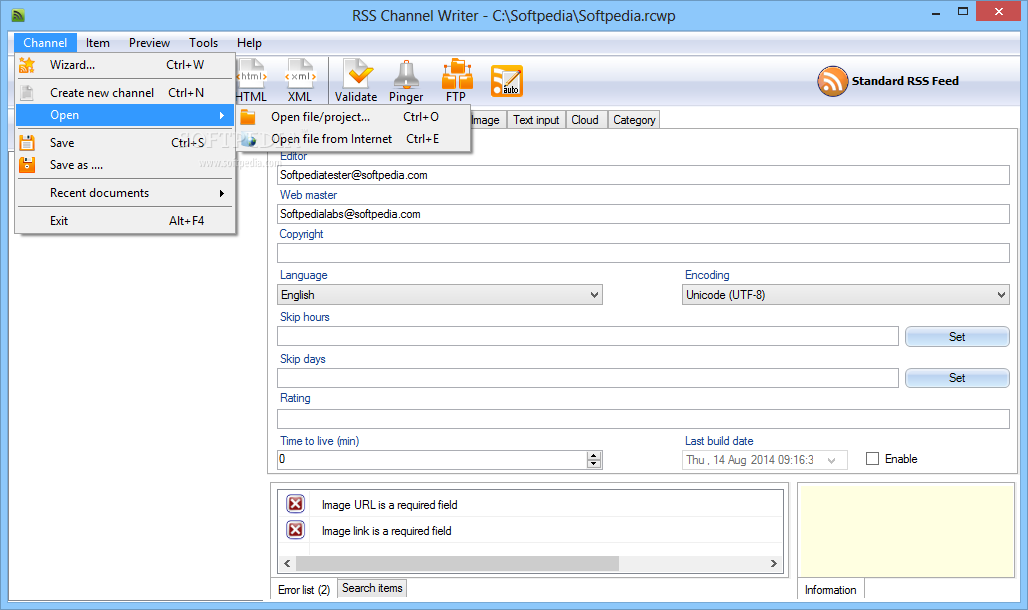
Task: Expand the Recent documents submenu
Action: [x=125, y=193]
